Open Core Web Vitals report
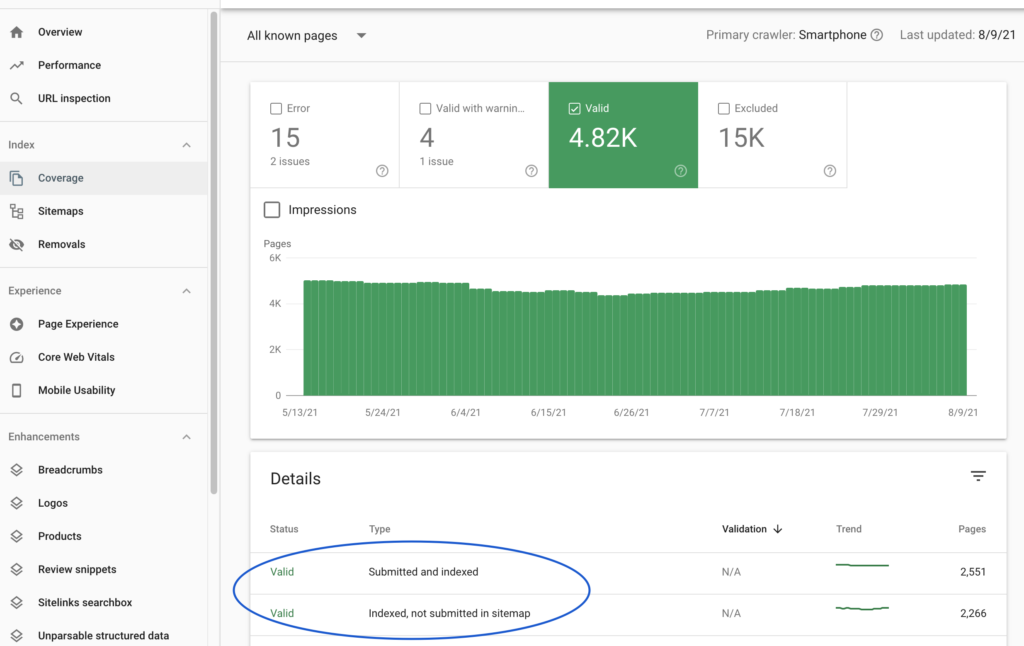The width and height of the screenshot is (1024, 646). (104, 357)
